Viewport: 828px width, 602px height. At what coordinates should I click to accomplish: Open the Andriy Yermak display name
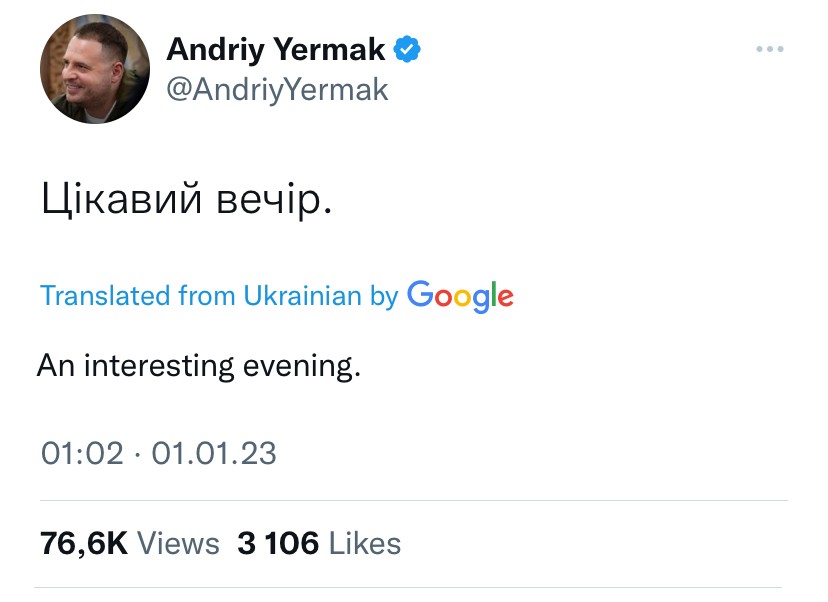coord(275,48)
